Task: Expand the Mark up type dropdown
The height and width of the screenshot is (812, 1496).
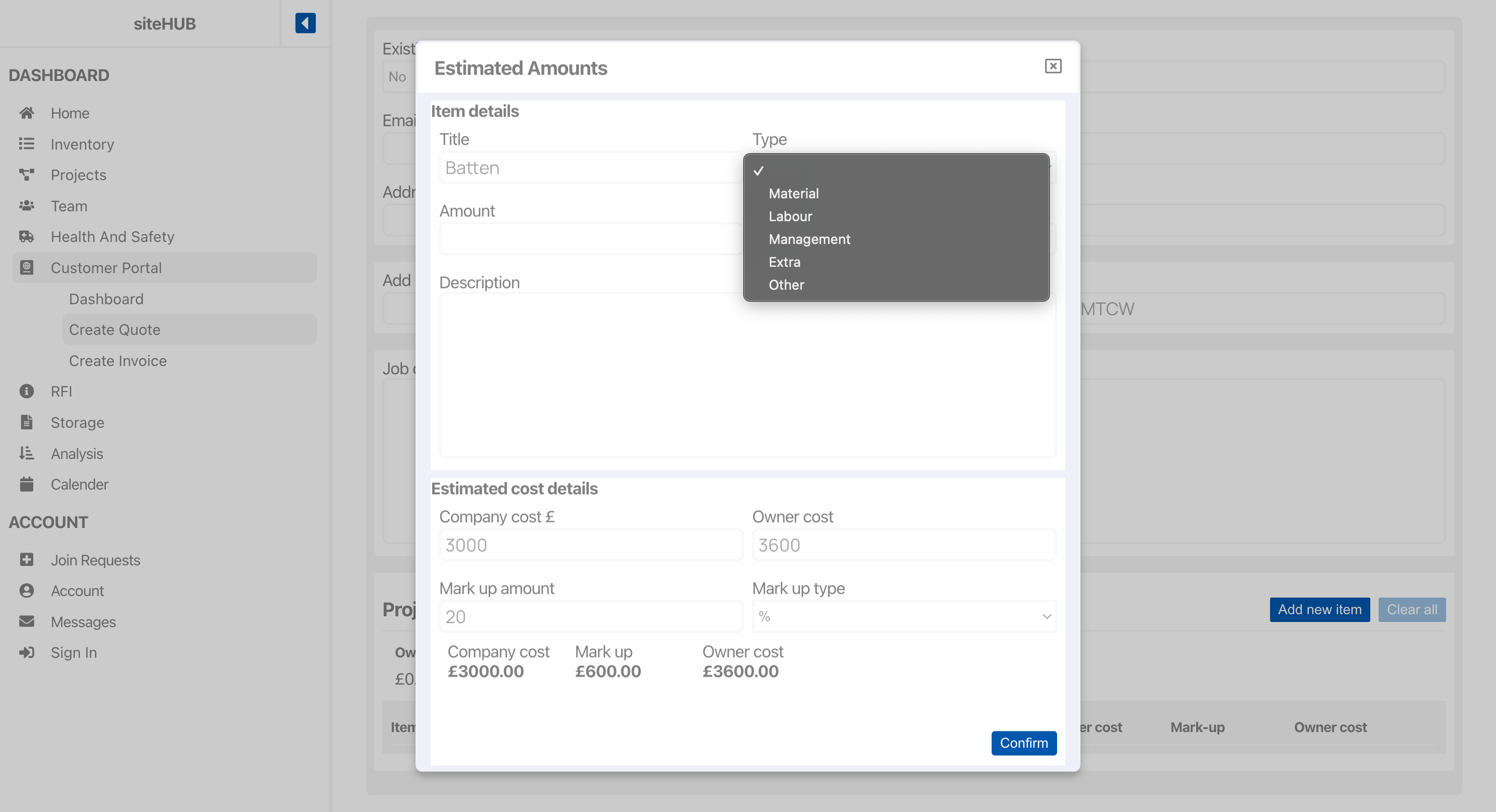Action: [x=904, y=616]
